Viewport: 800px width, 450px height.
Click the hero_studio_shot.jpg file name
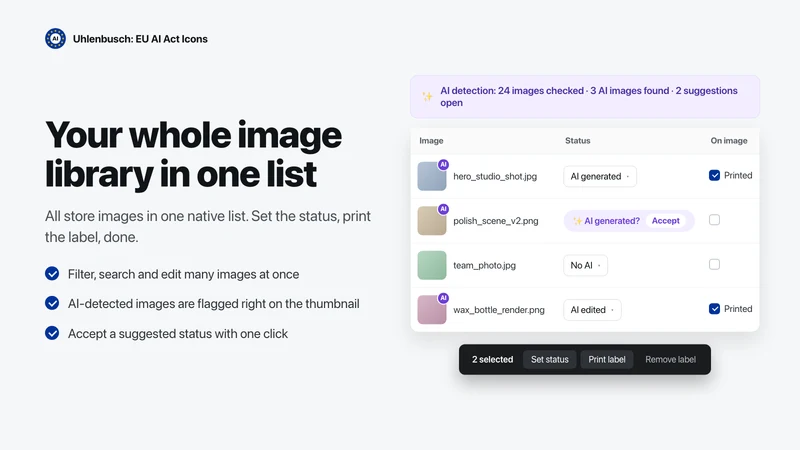[495, 177]
